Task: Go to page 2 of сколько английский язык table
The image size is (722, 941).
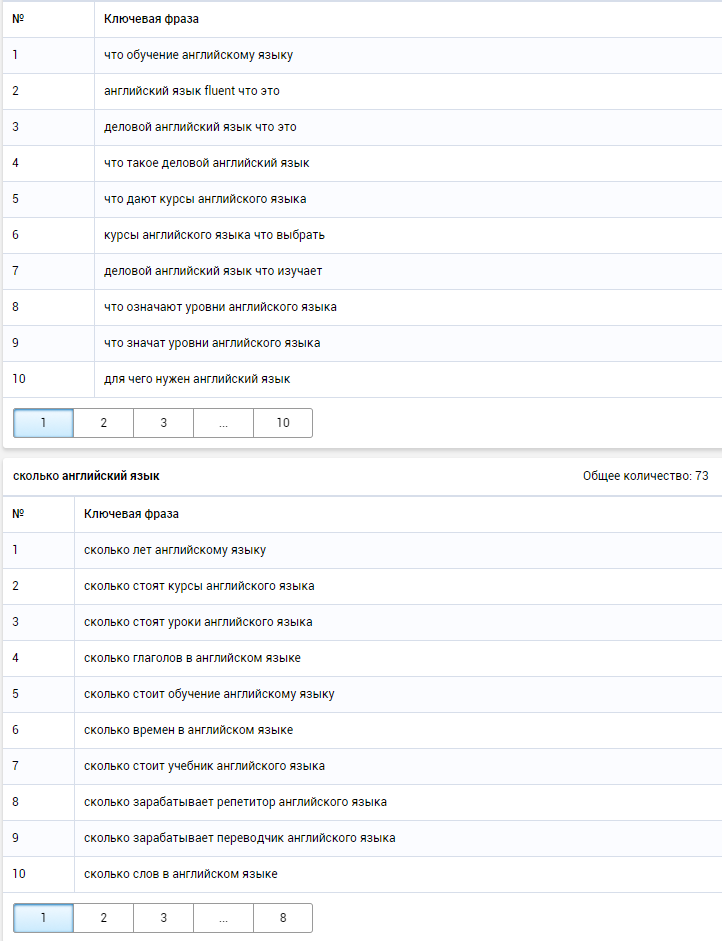Action: (x=103, y=918)
